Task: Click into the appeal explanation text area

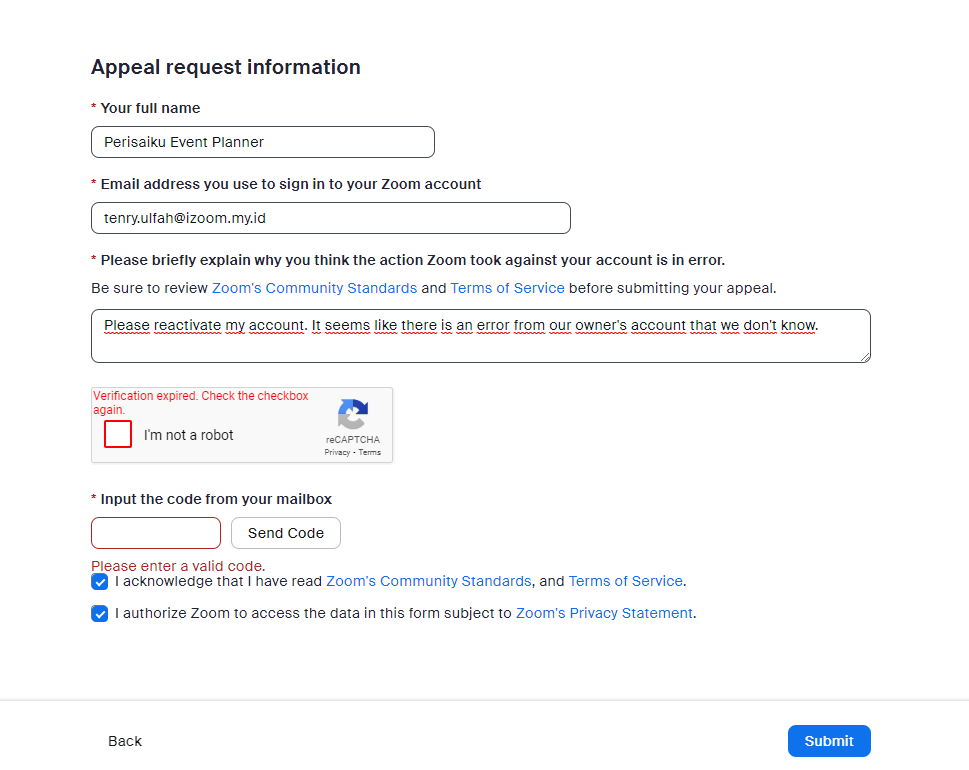Action: [481, 336]
